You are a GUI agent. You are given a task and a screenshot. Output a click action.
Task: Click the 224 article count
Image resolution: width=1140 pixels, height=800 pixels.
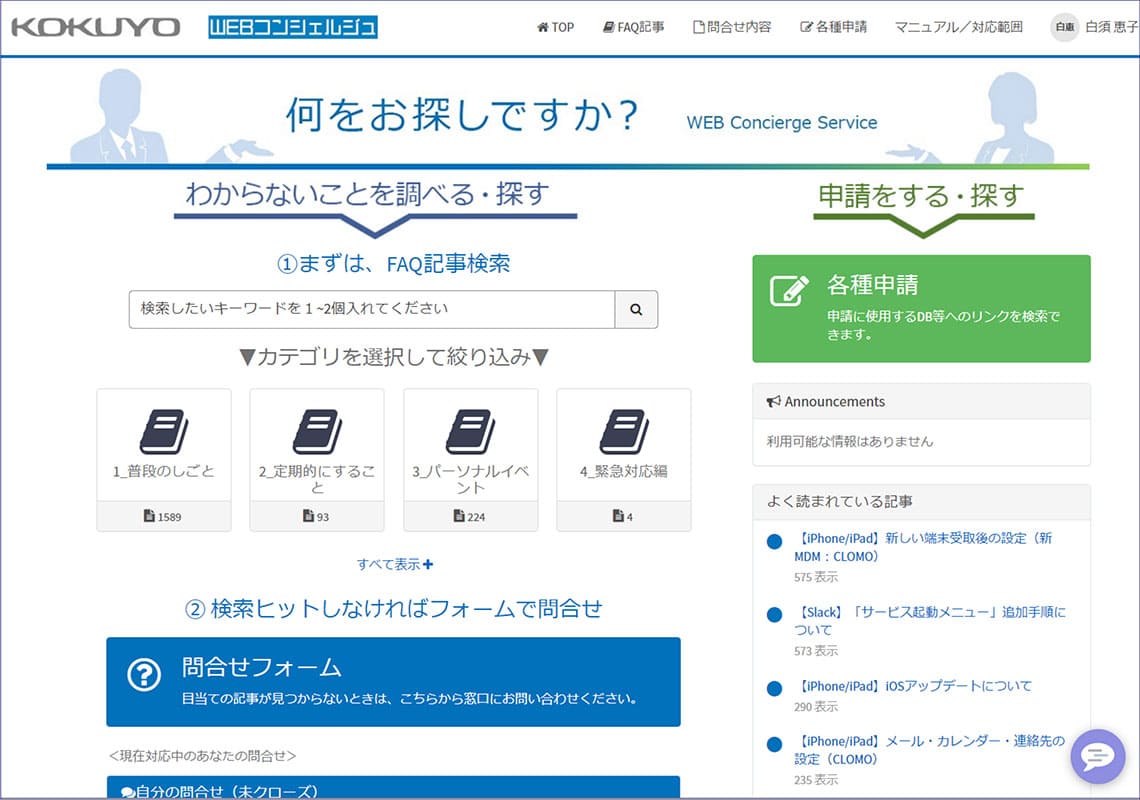(470, 516)
